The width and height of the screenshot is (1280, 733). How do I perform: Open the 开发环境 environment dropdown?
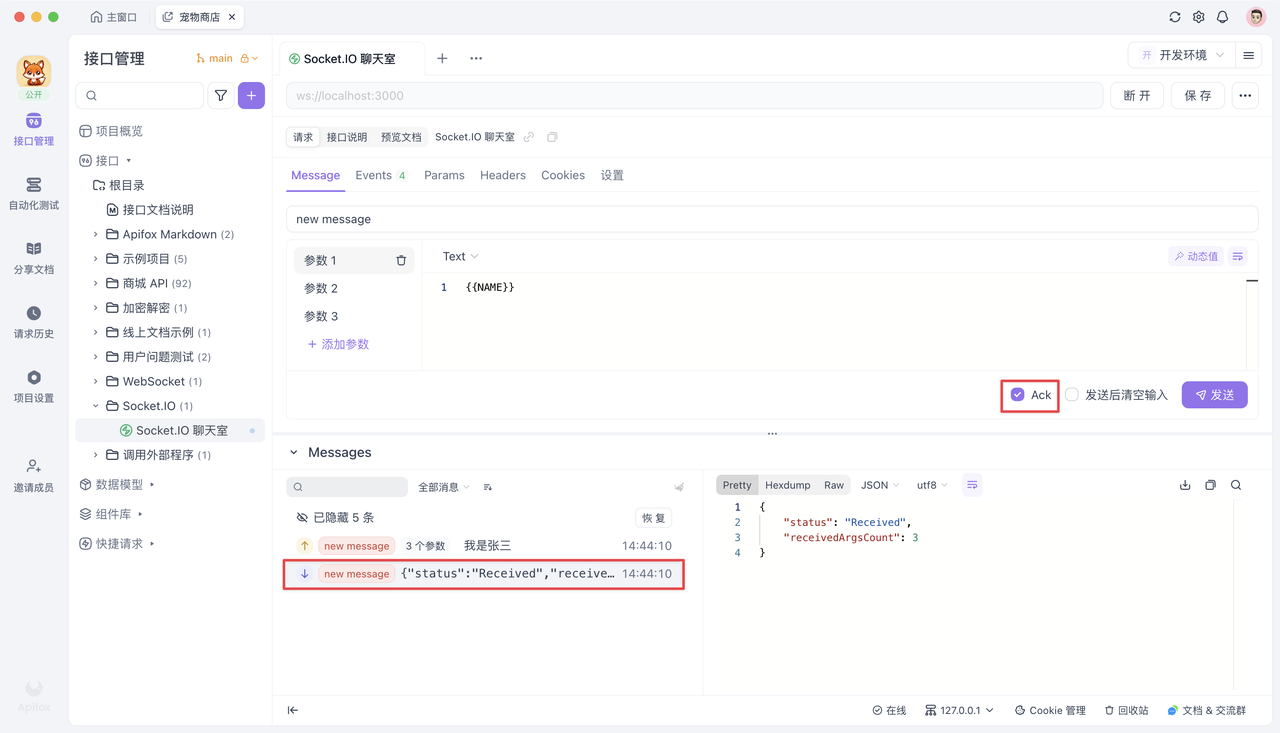pos(1181,56)
